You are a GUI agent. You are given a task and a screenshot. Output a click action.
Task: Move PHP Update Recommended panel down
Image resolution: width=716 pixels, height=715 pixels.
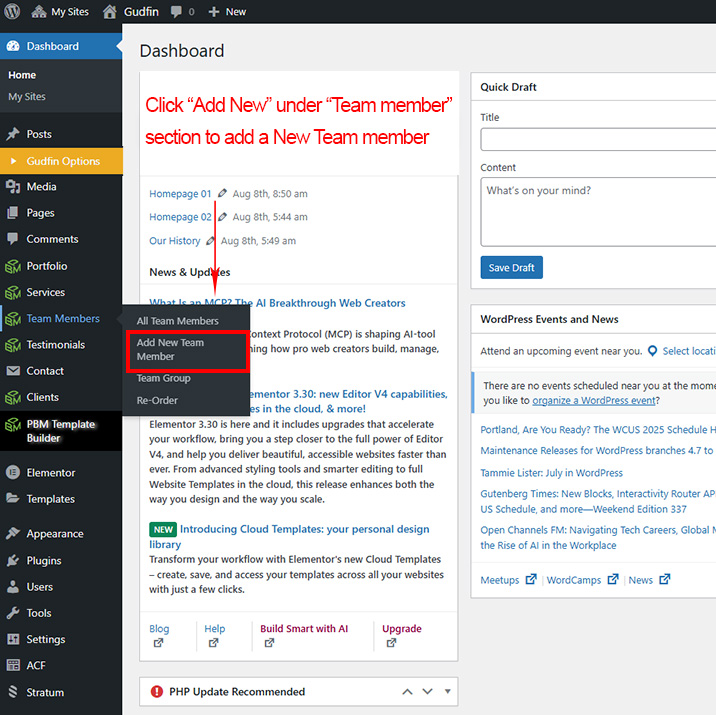(x=428, y=692)
